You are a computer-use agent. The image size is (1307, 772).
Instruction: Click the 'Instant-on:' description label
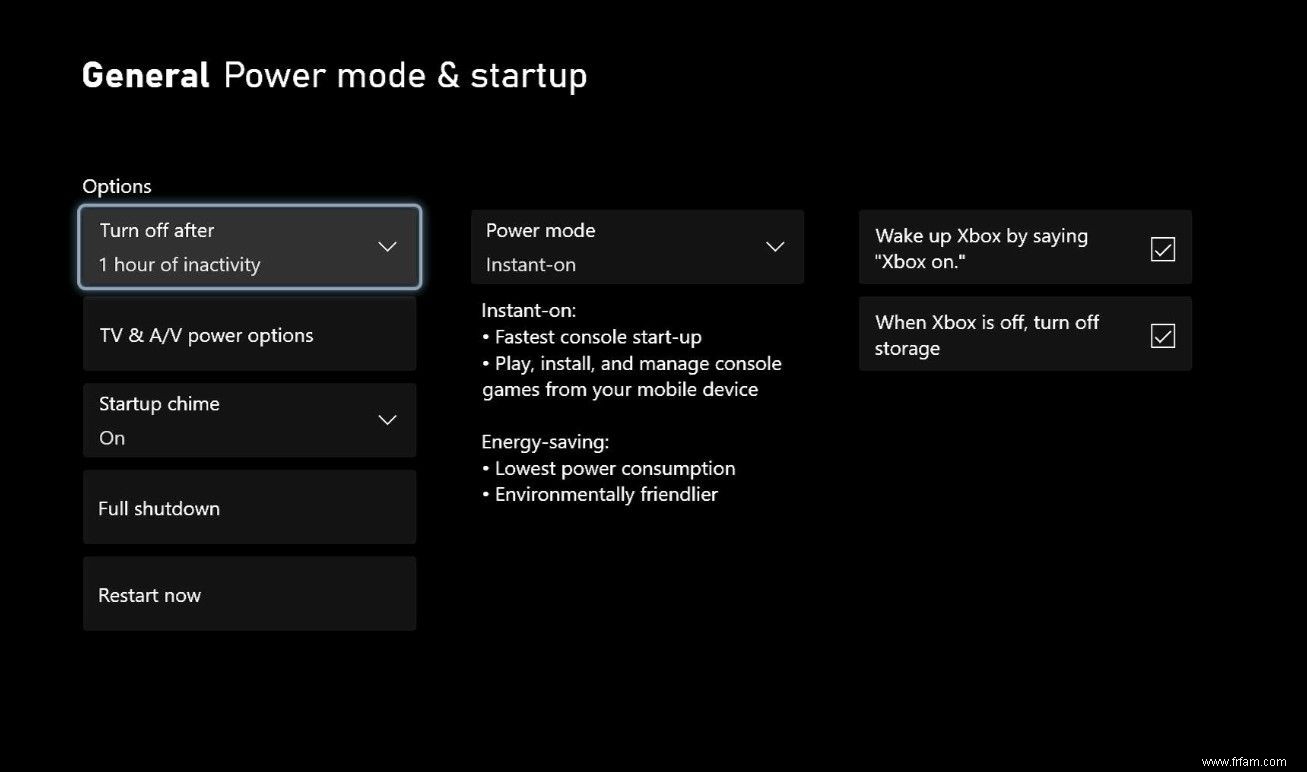pyautogui.click(x=528, y=311)
